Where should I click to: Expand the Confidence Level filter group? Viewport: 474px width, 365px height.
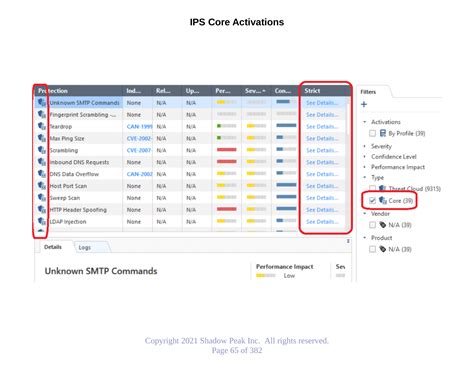(365, 157)
